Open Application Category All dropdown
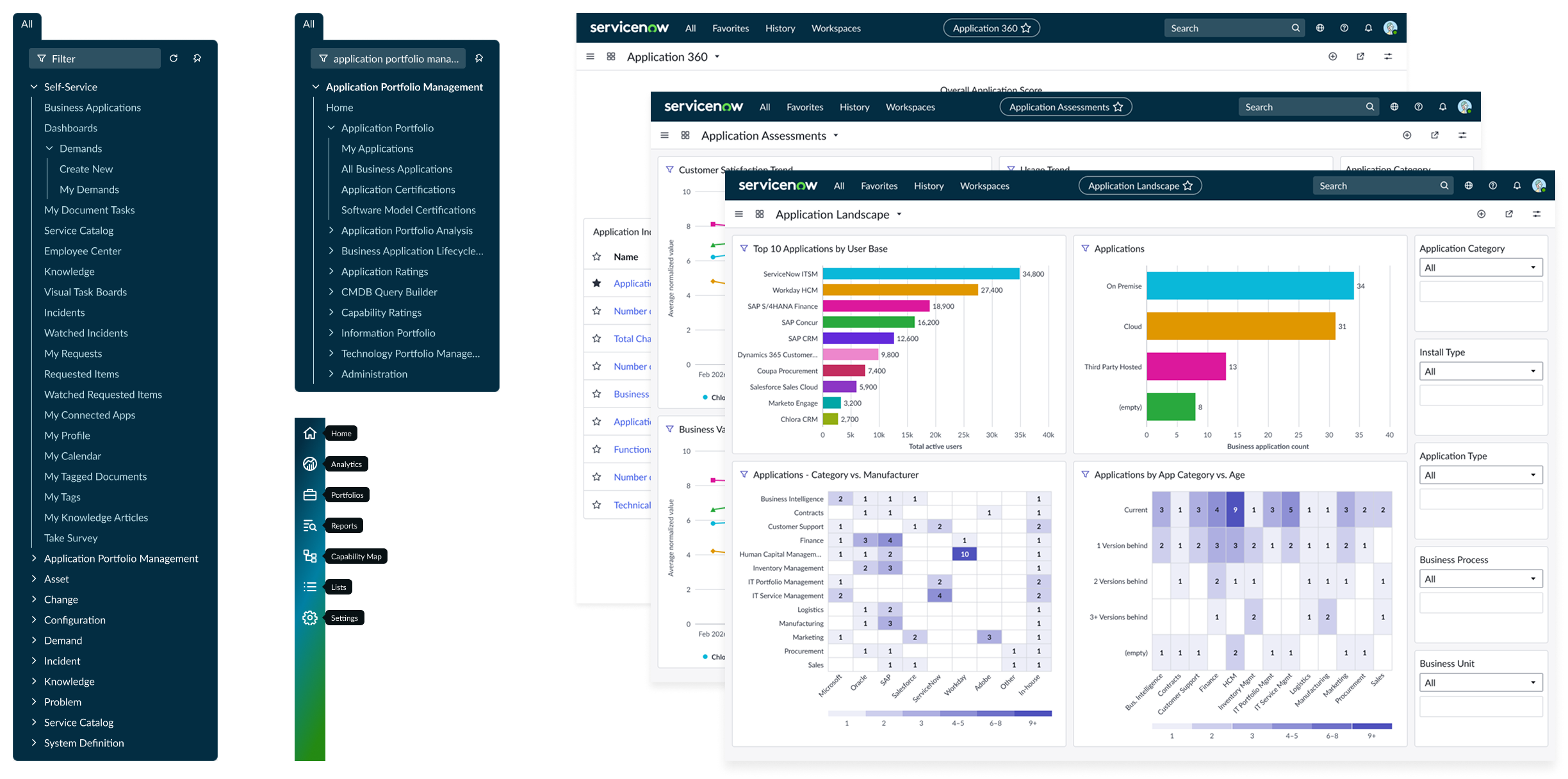This screenshot has height=779, width=1568. coord(1481,268)
